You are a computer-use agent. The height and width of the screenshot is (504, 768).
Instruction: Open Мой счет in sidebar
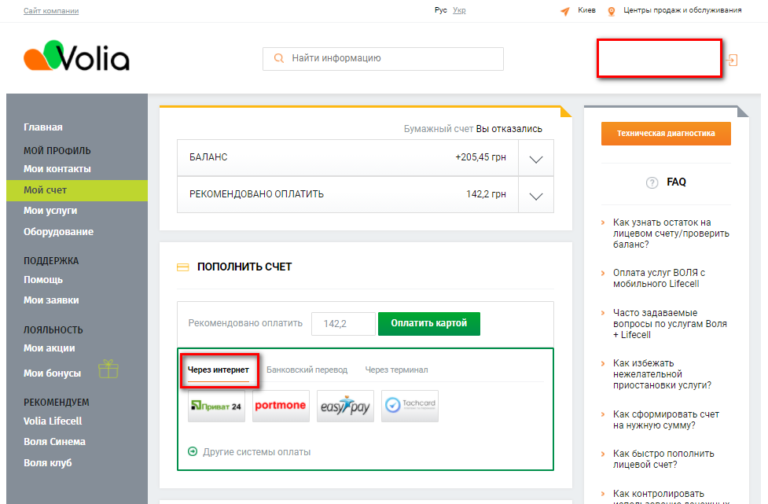(77, 190)
